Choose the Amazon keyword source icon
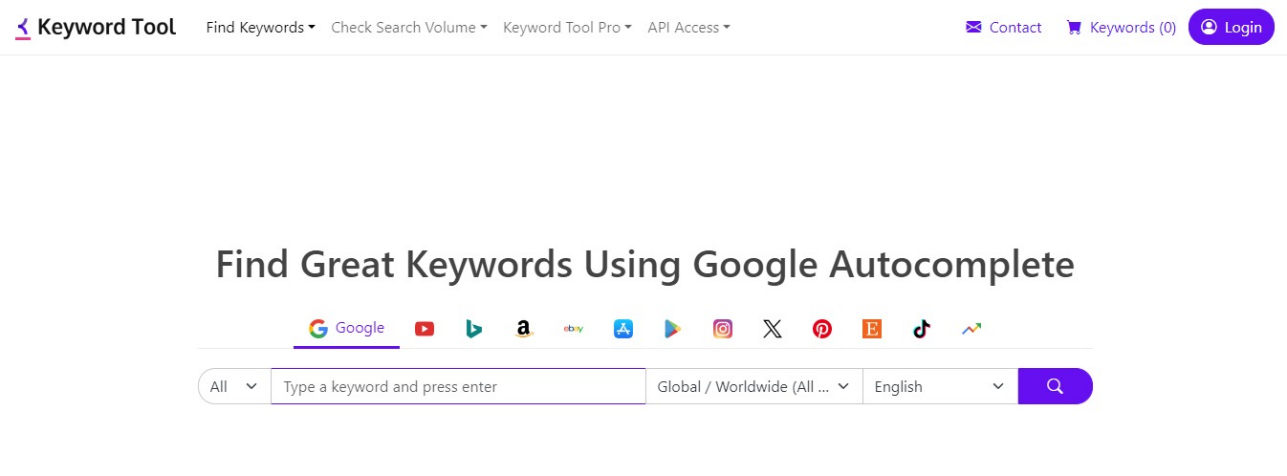 coord(524,328)
